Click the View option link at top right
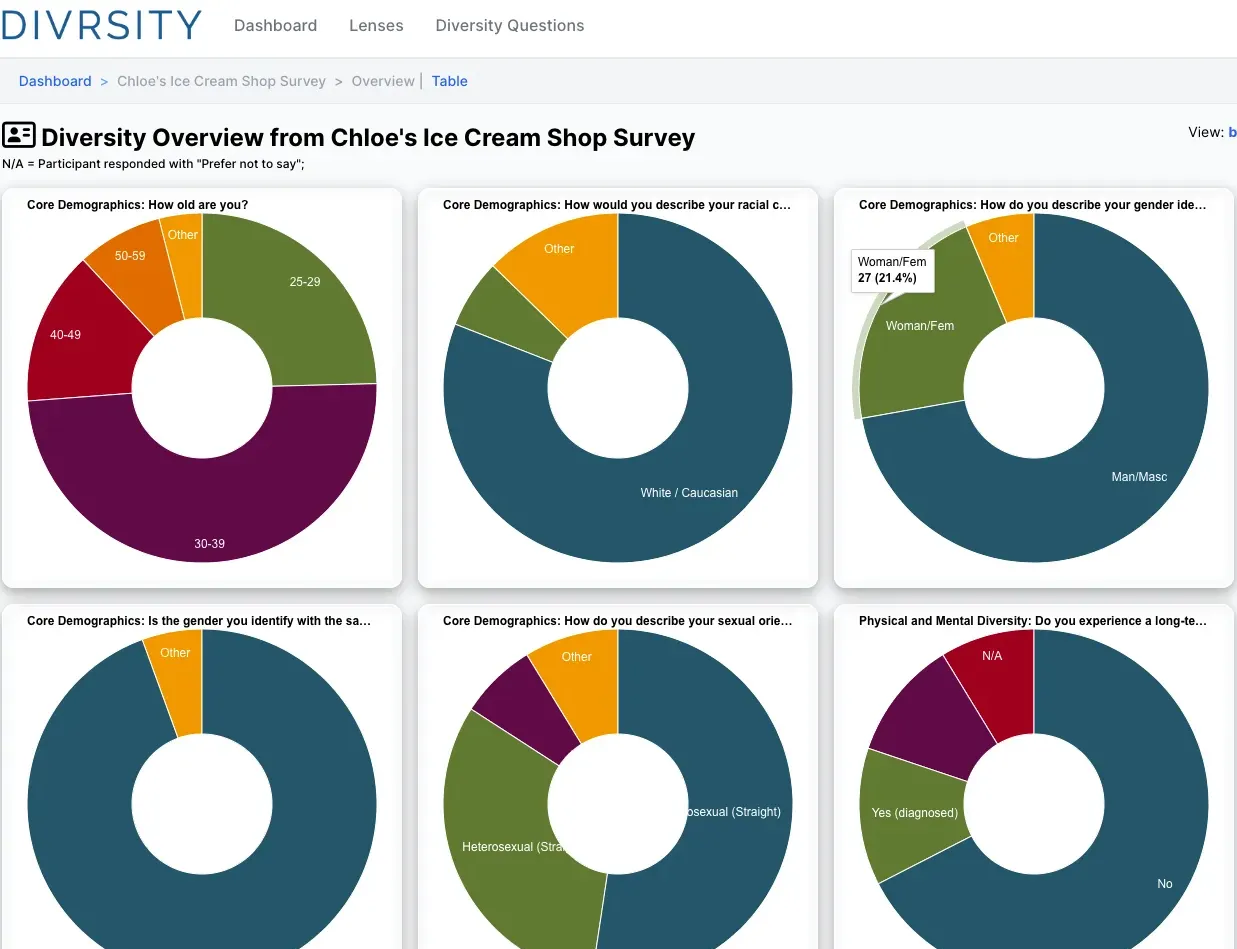This screenshot has height=949, width=1237. [1231, 132]
